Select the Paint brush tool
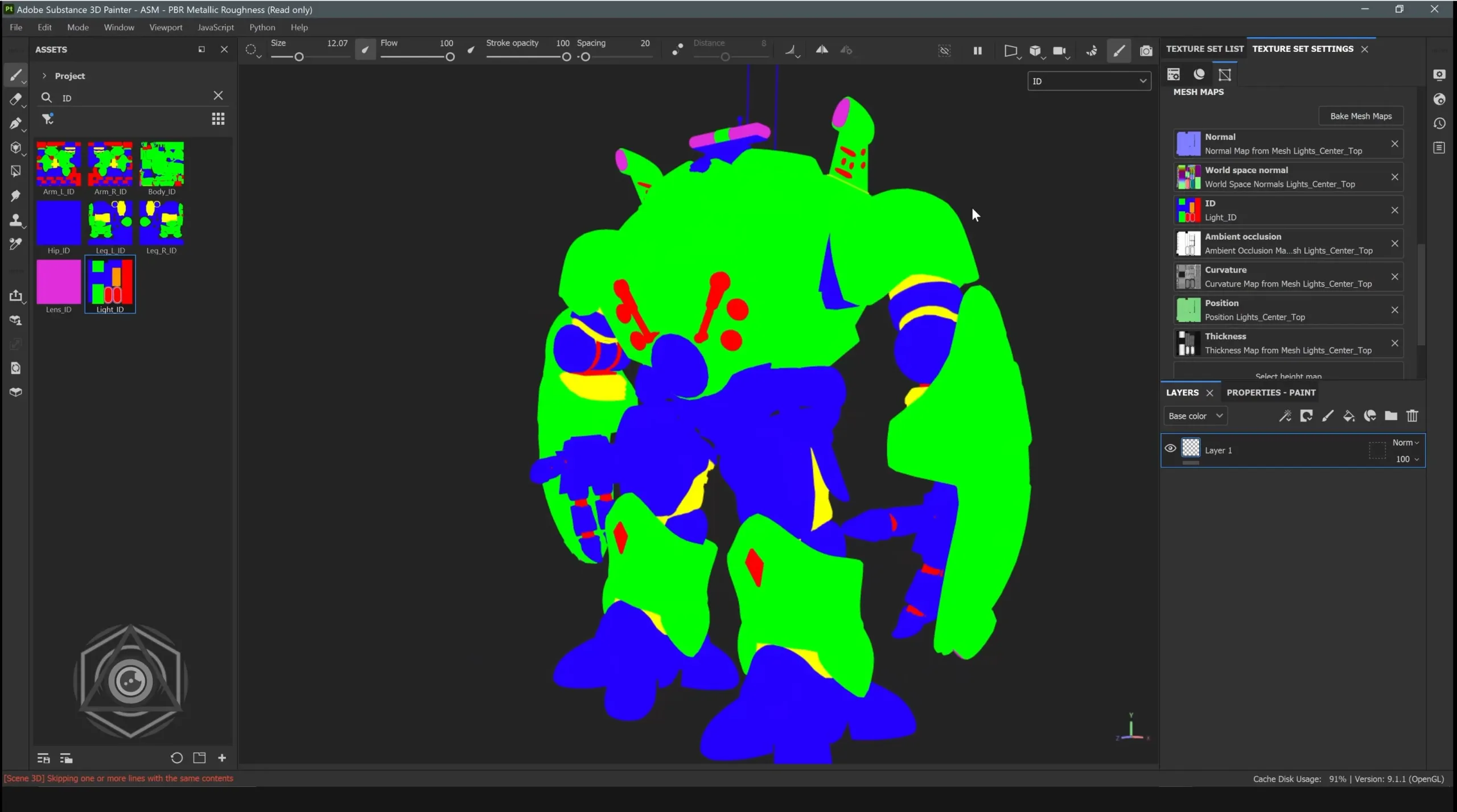This screenshot has width=1457, height=812. [16, 75]
